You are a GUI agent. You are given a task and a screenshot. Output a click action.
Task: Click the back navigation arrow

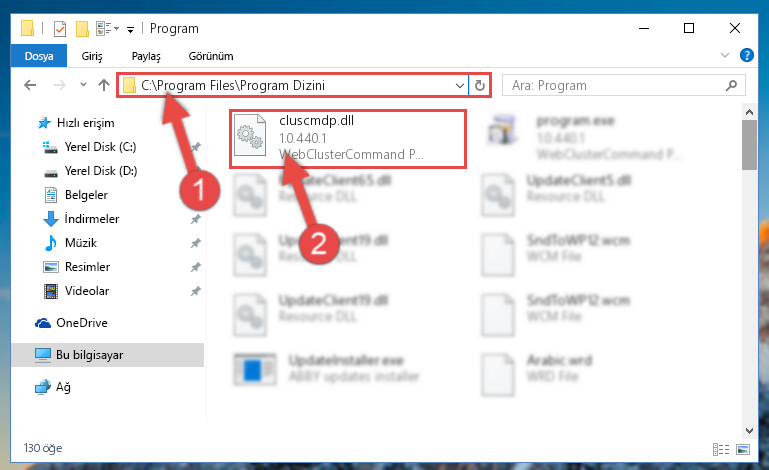click(30, 85)
